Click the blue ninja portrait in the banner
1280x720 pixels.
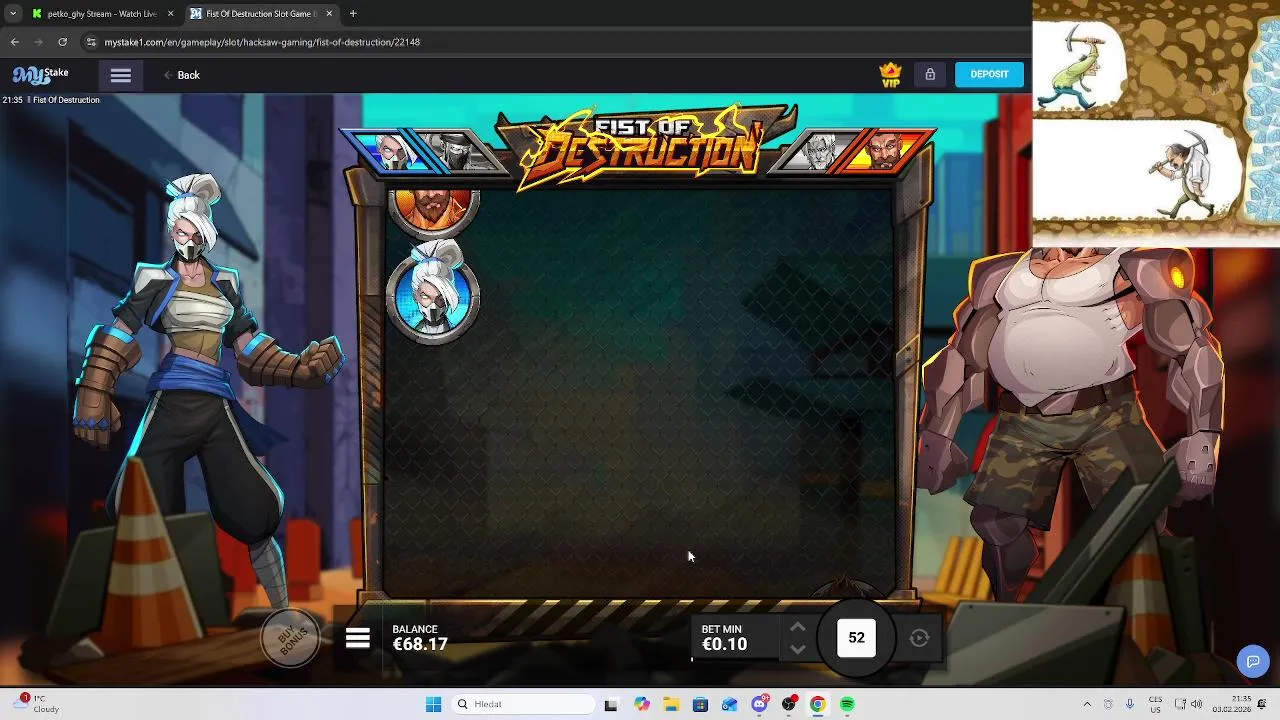pyautogui.click(x=393, y=152)
